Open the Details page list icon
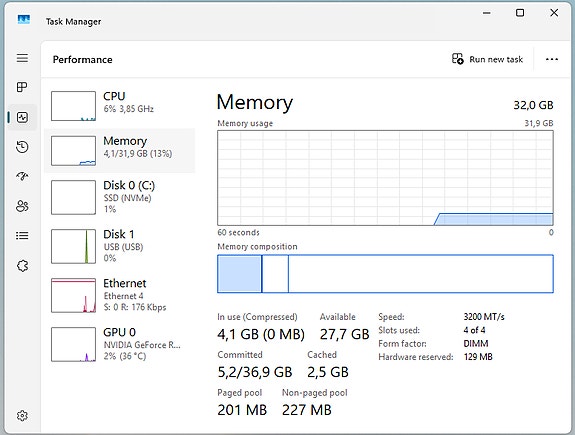 (22, 235)
